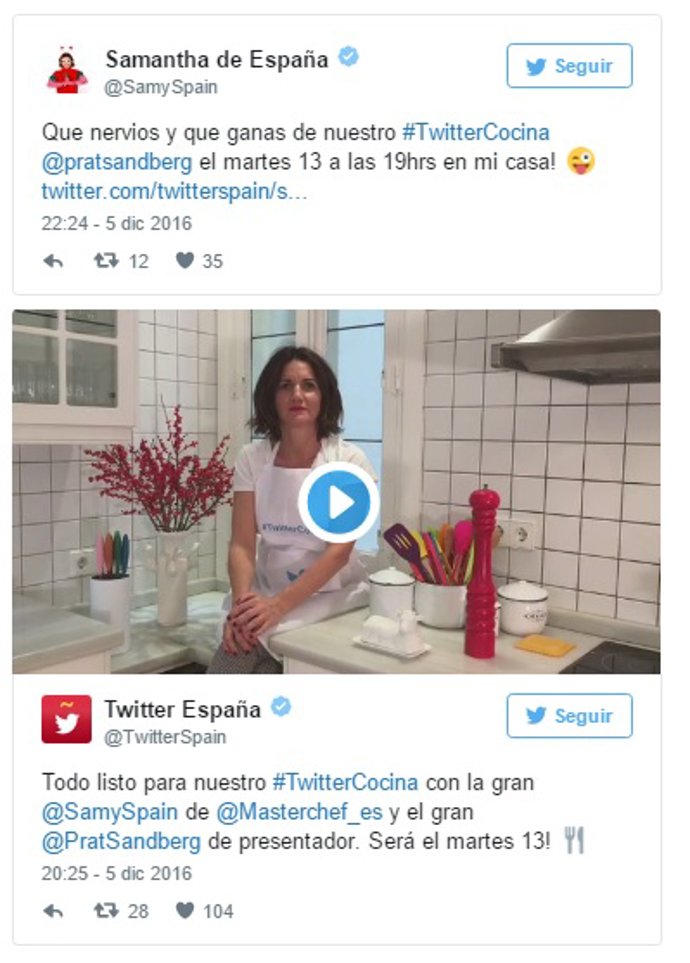Screen dimensions: 690x963
Task: Like the tweet with 35 likes
Action: [185, 260]
